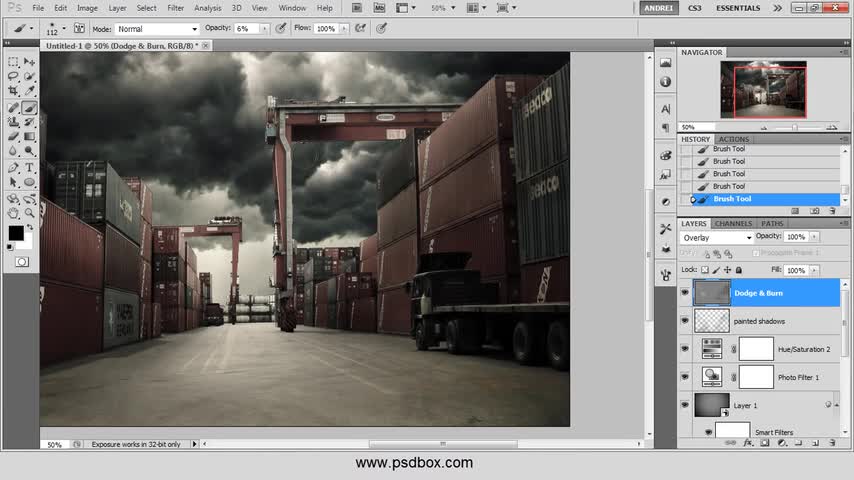
Task: Select the ANDREI workspace
Action: [x=658, y=8]
